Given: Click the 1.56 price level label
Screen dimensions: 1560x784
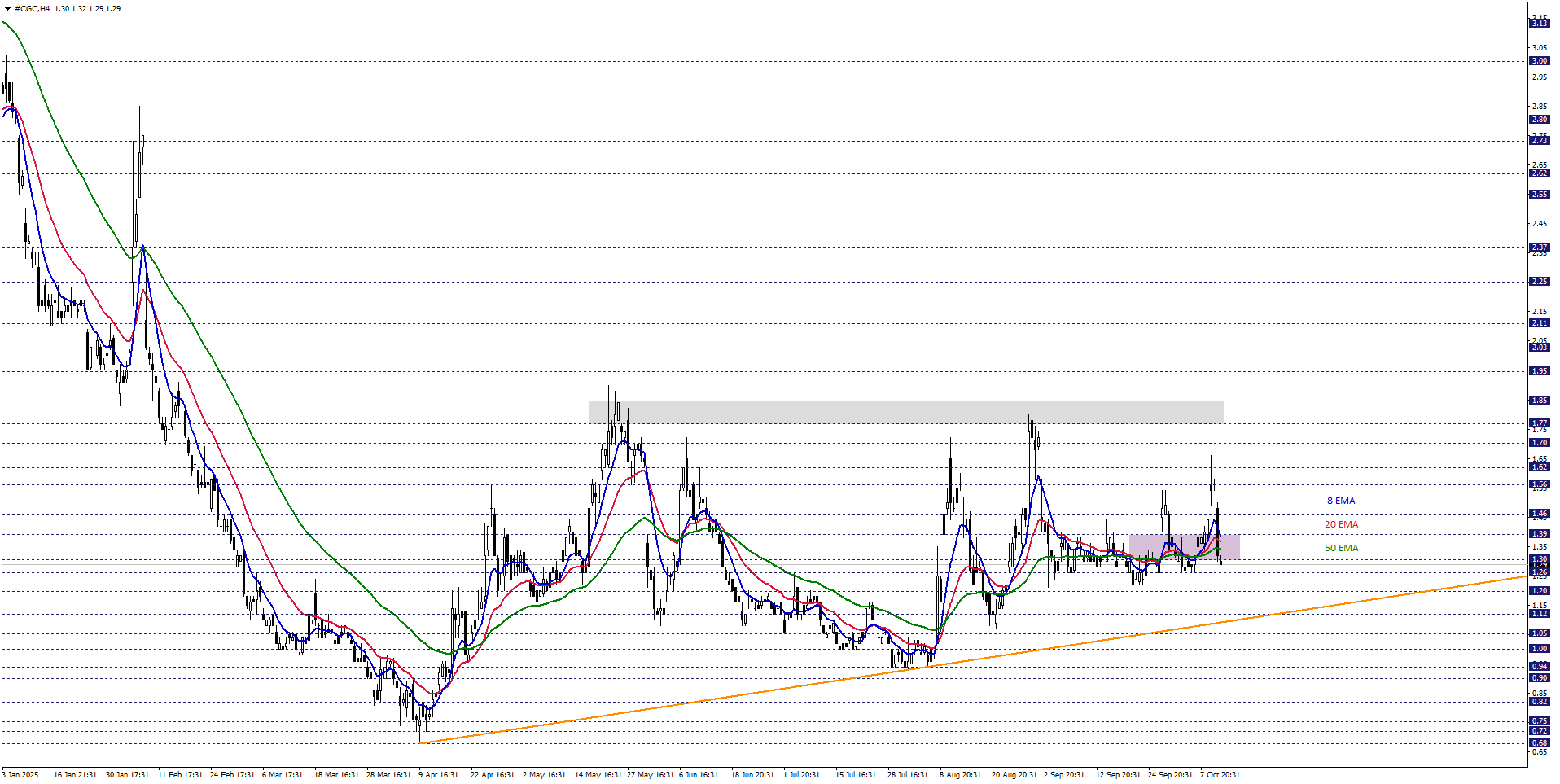Looking at the screenshot, I should [x=1539, y=484].
